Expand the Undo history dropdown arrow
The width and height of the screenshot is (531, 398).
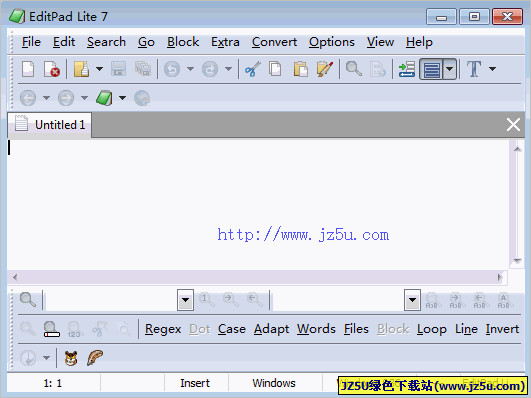pos(191,69)
